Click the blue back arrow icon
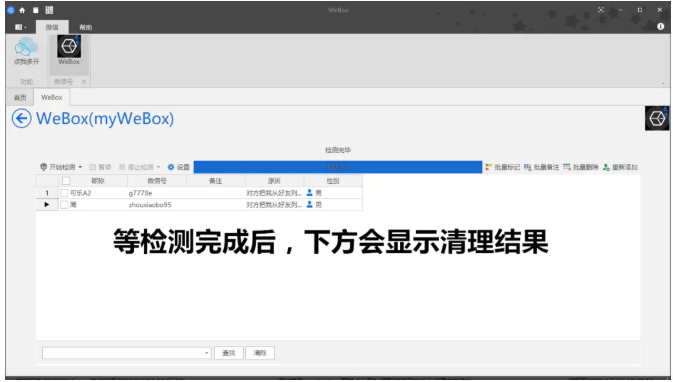The height and width of the screenshot is (382, 673). point(21,118)
